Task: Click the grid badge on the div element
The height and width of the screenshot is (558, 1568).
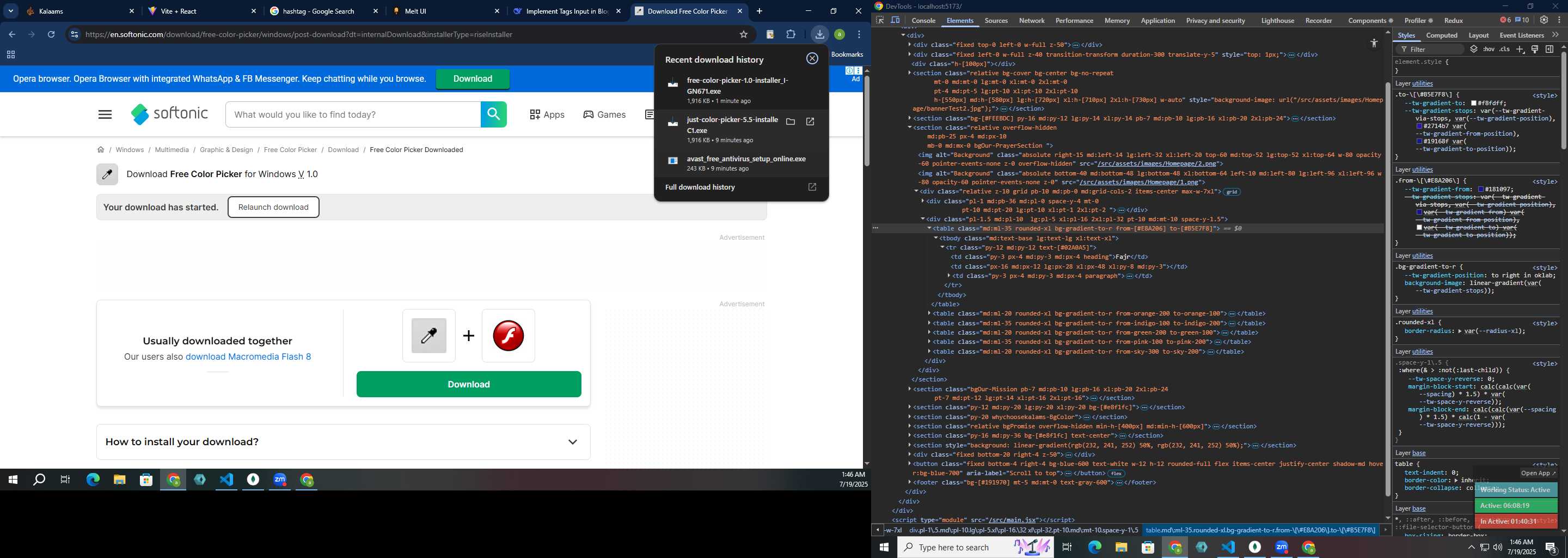Action: 1232,192
